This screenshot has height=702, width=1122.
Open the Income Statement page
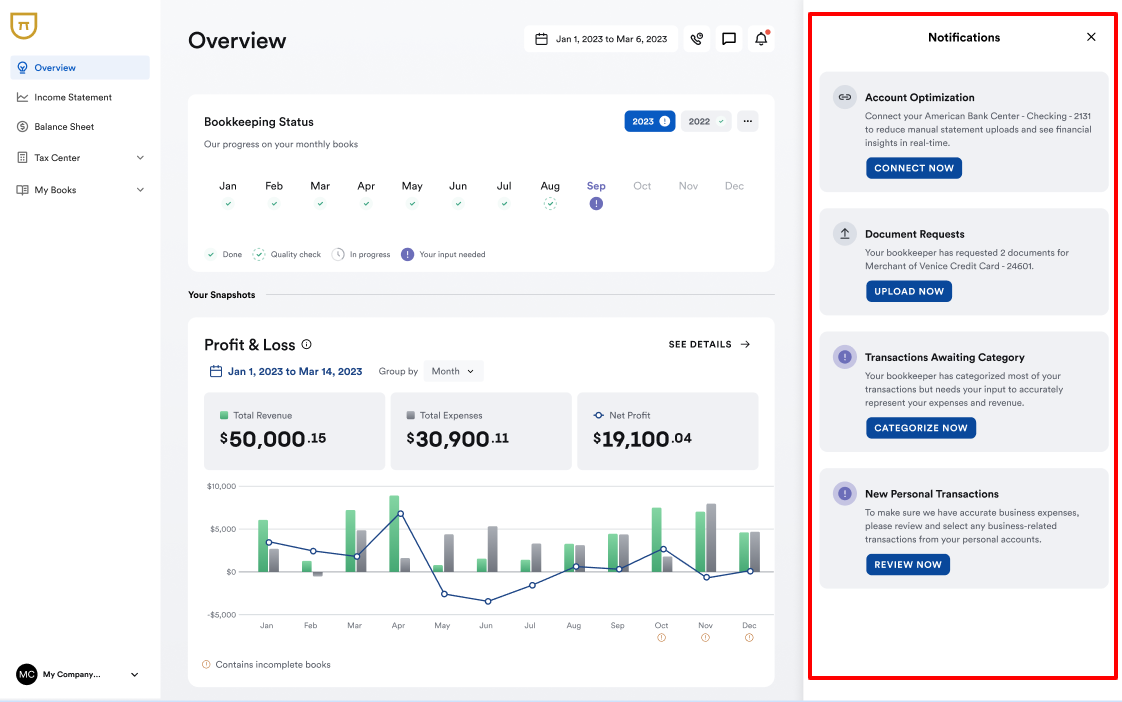[73, 97]
